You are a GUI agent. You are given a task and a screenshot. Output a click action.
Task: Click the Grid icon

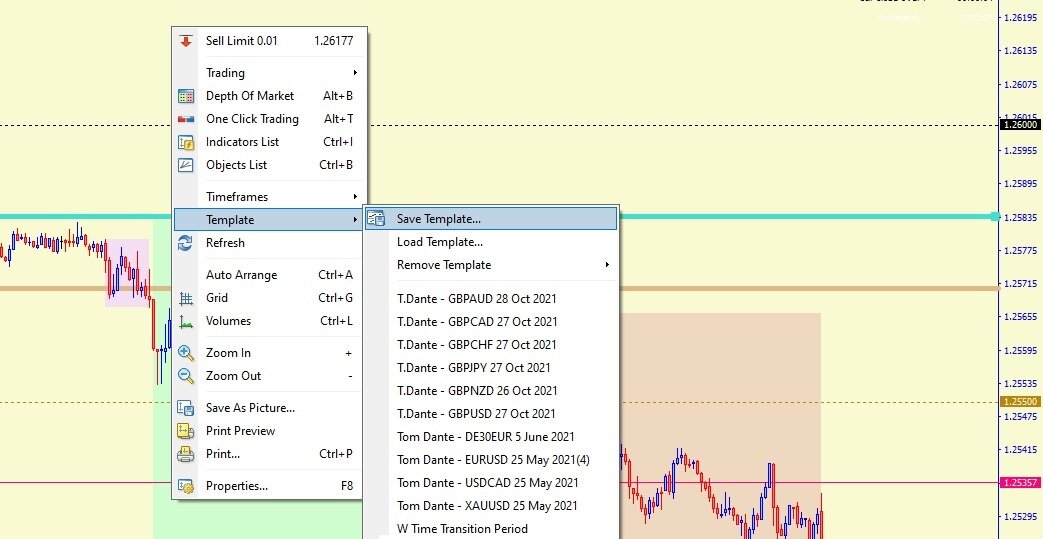[186, 298]
